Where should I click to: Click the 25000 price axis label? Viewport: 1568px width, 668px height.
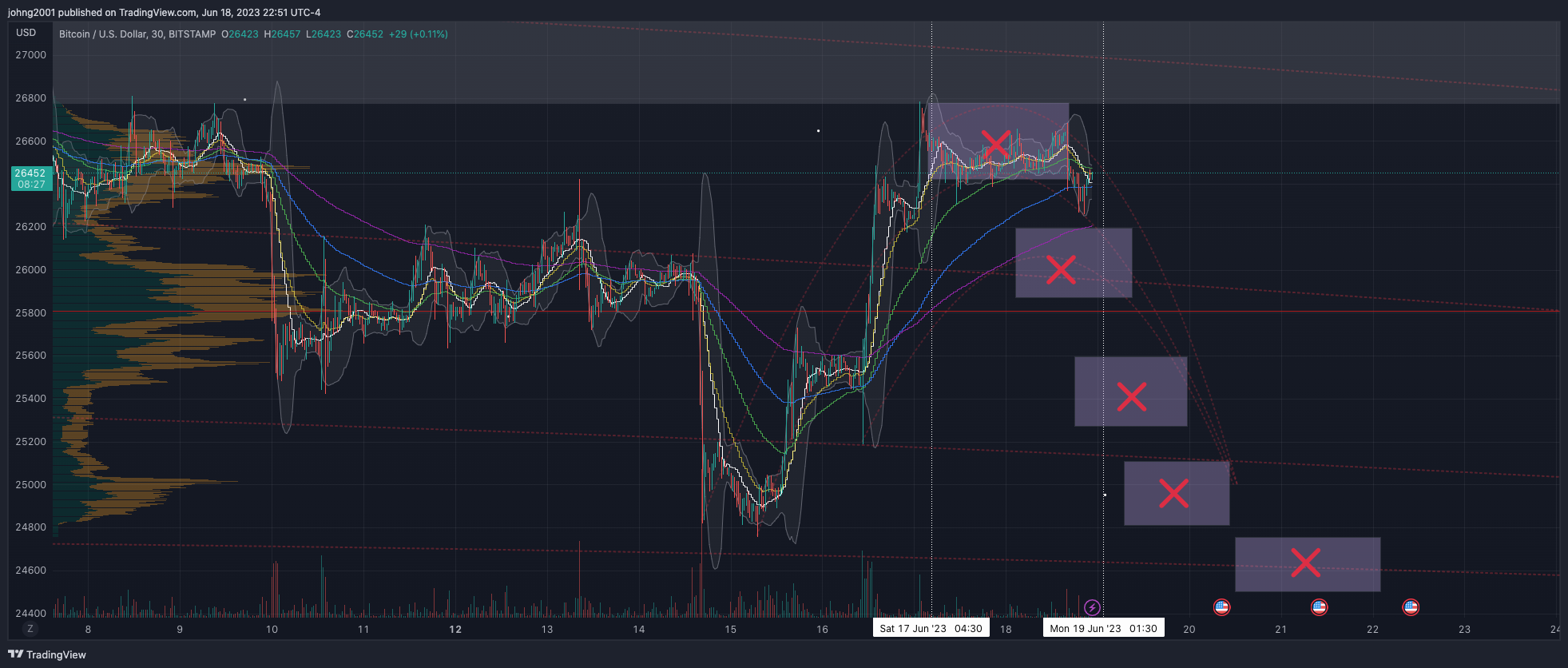31,485
